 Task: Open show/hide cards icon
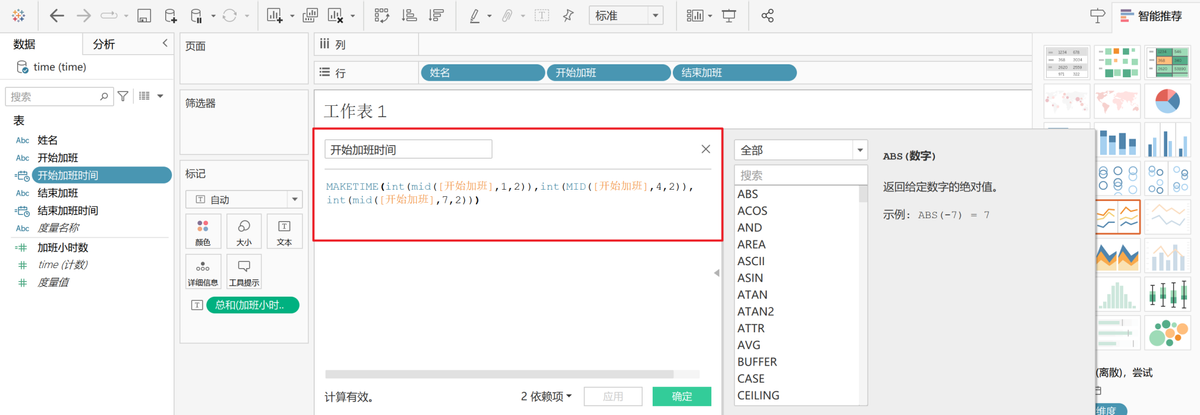pos(696,16)
